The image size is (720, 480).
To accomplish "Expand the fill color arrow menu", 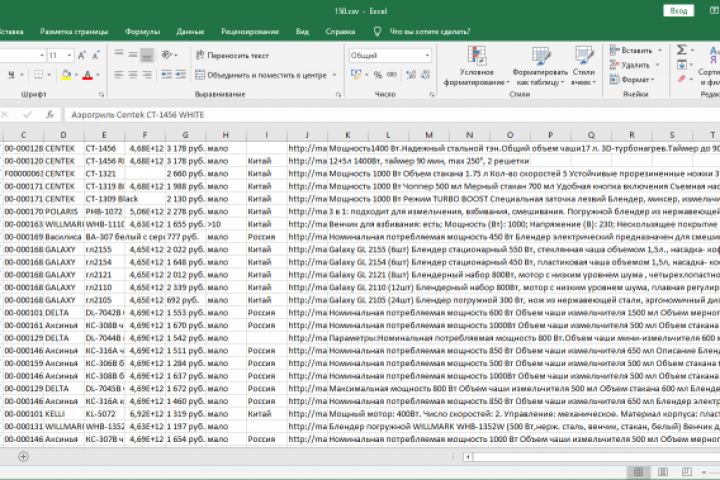I will [x=76, y=75].
